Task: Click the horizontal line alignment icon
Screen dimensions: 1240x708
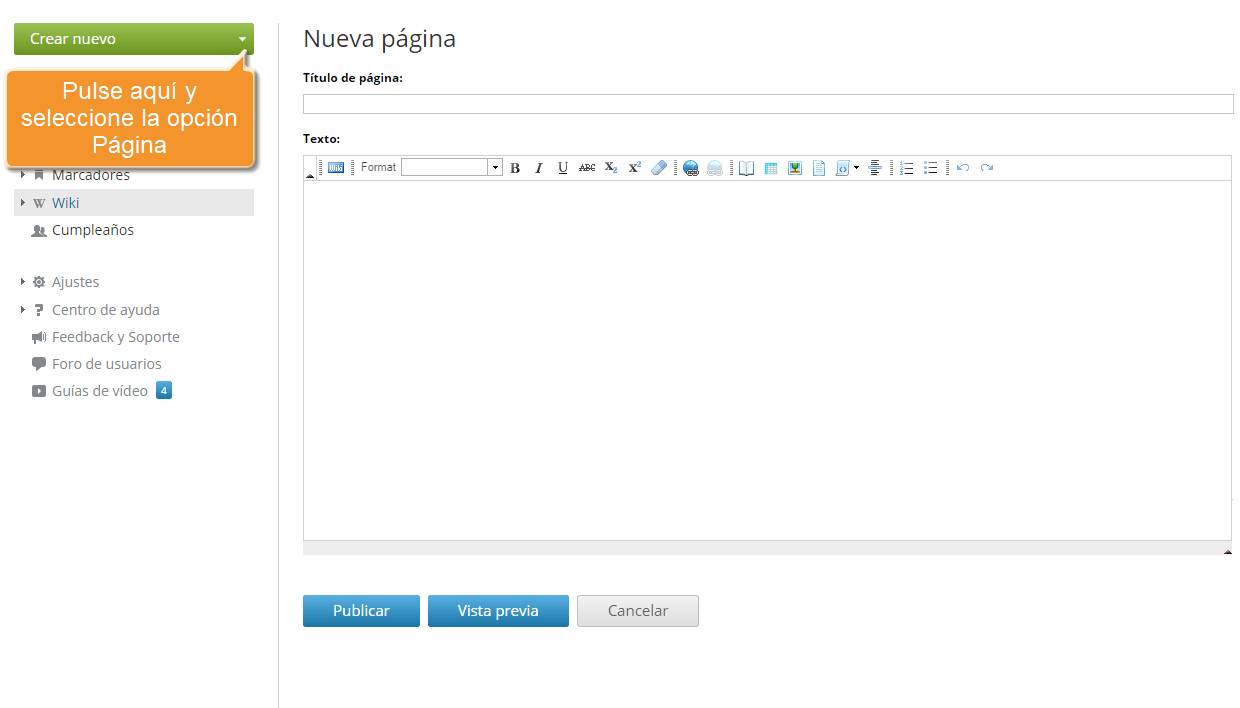Action: click(x=875, y=168)
